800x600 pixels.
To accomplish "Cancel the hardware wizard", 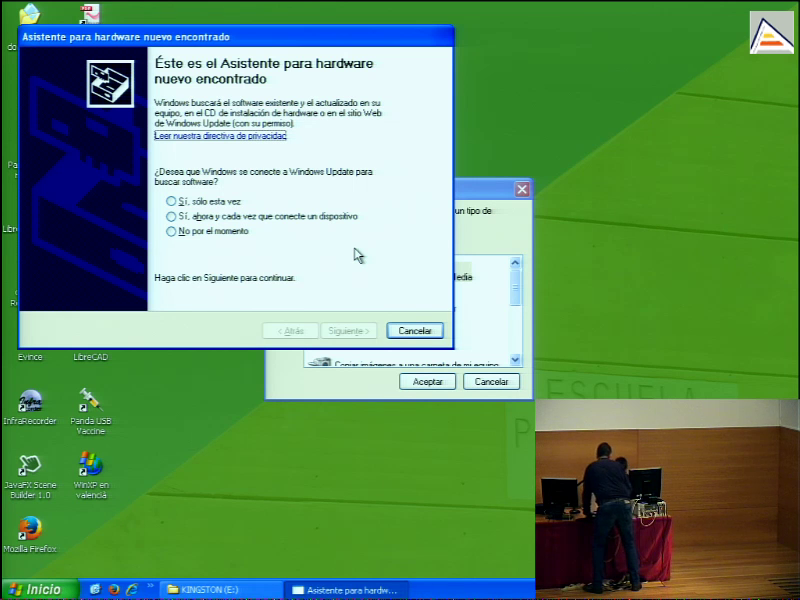I will click(x=414, y=330).
